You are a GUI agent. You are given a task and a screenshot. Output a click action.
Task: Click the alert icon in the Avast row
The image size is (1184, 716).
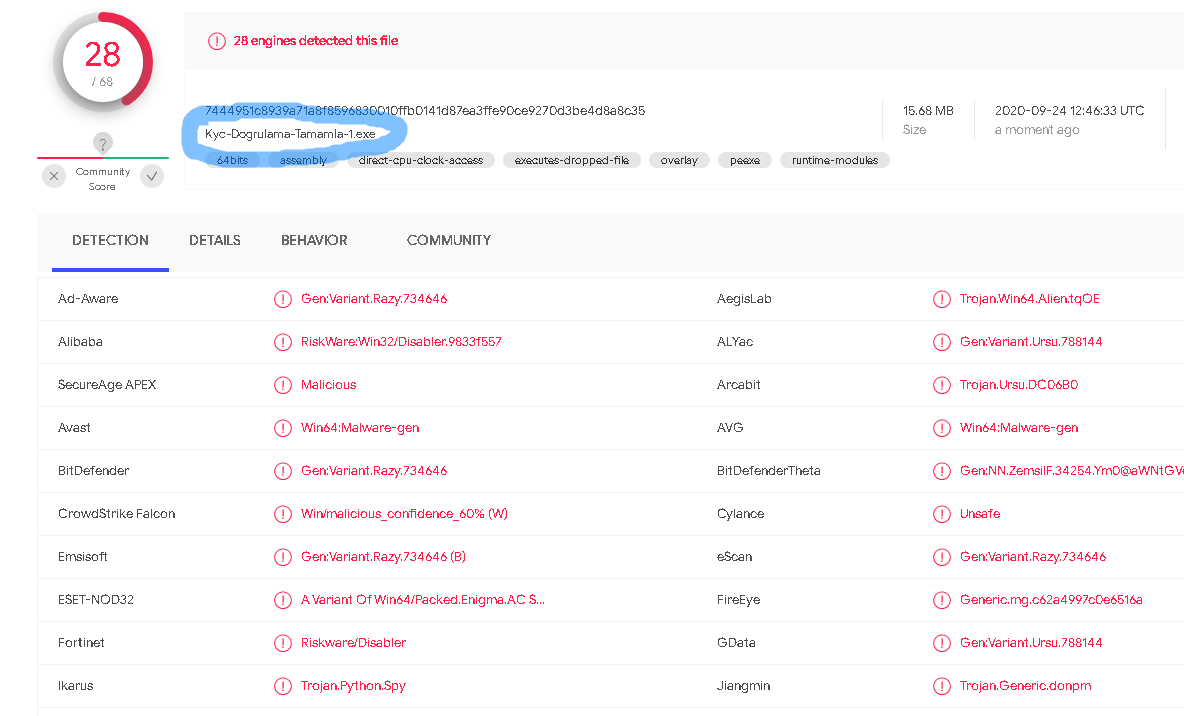click(282, 428)
